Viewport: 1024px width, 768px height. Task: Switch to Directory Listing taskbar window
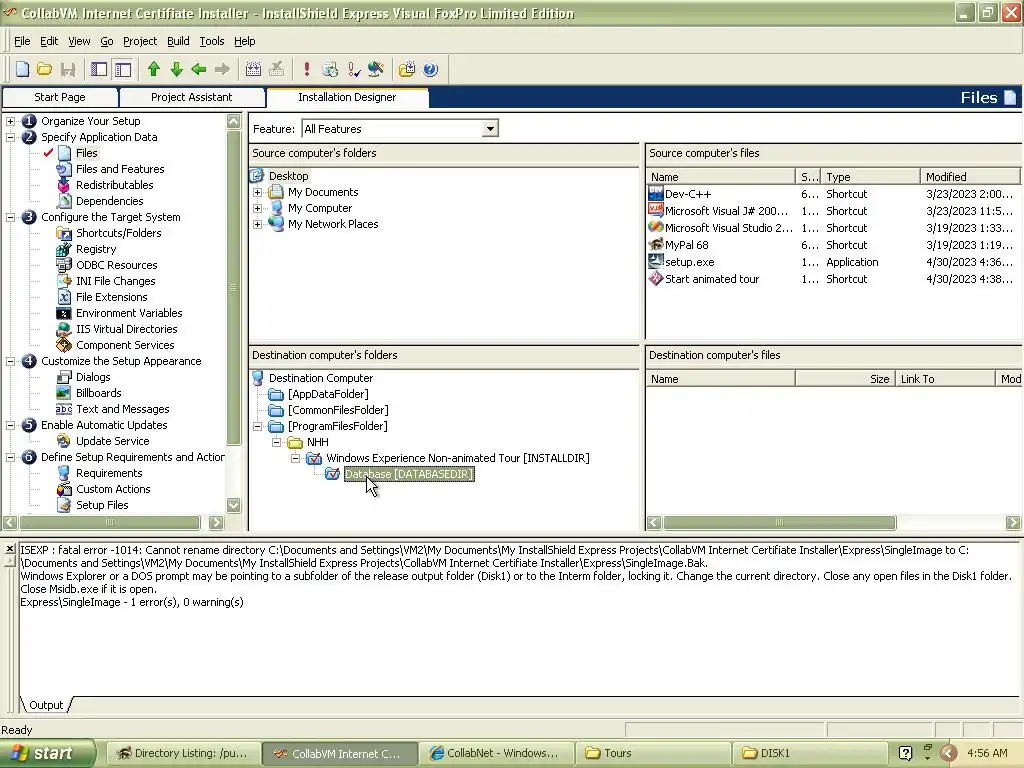(184, 753)
